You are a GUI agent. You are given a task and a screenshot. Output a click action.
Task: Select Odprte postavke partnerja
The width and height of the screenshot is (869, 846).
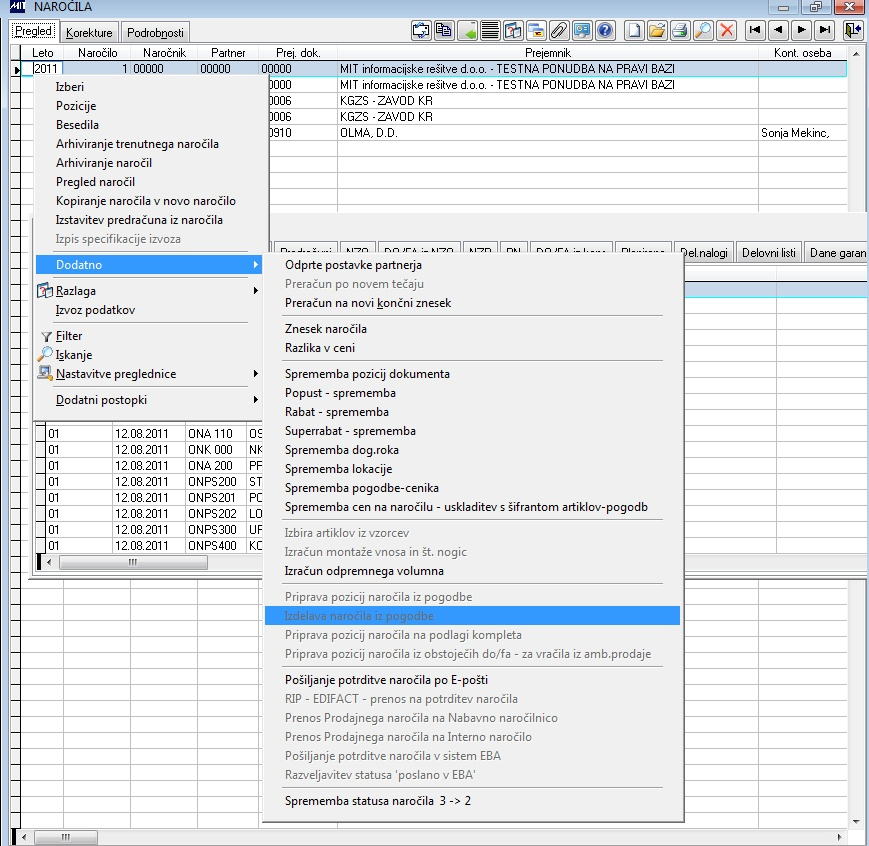pos(353,265)
